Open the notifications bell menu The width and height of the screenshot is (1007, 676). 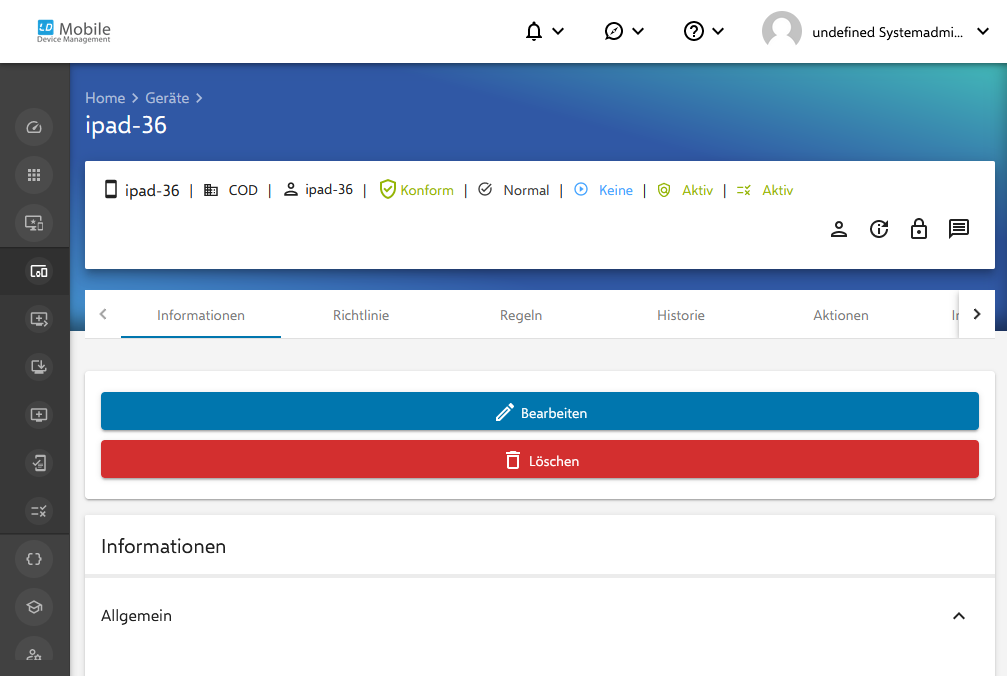point(544,31)
